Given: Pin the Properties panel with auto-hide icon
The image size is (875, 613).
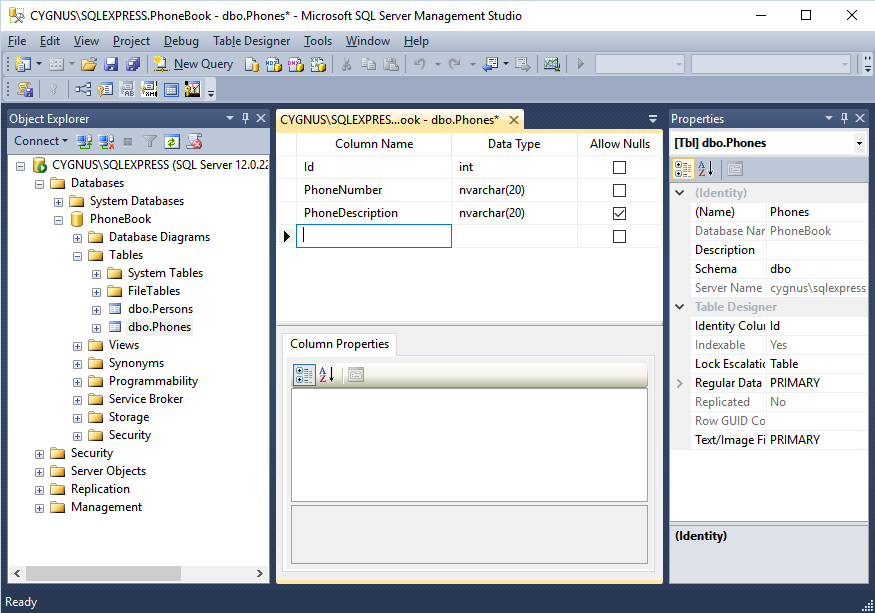Looking at the screenshot, I should point(844,118).
